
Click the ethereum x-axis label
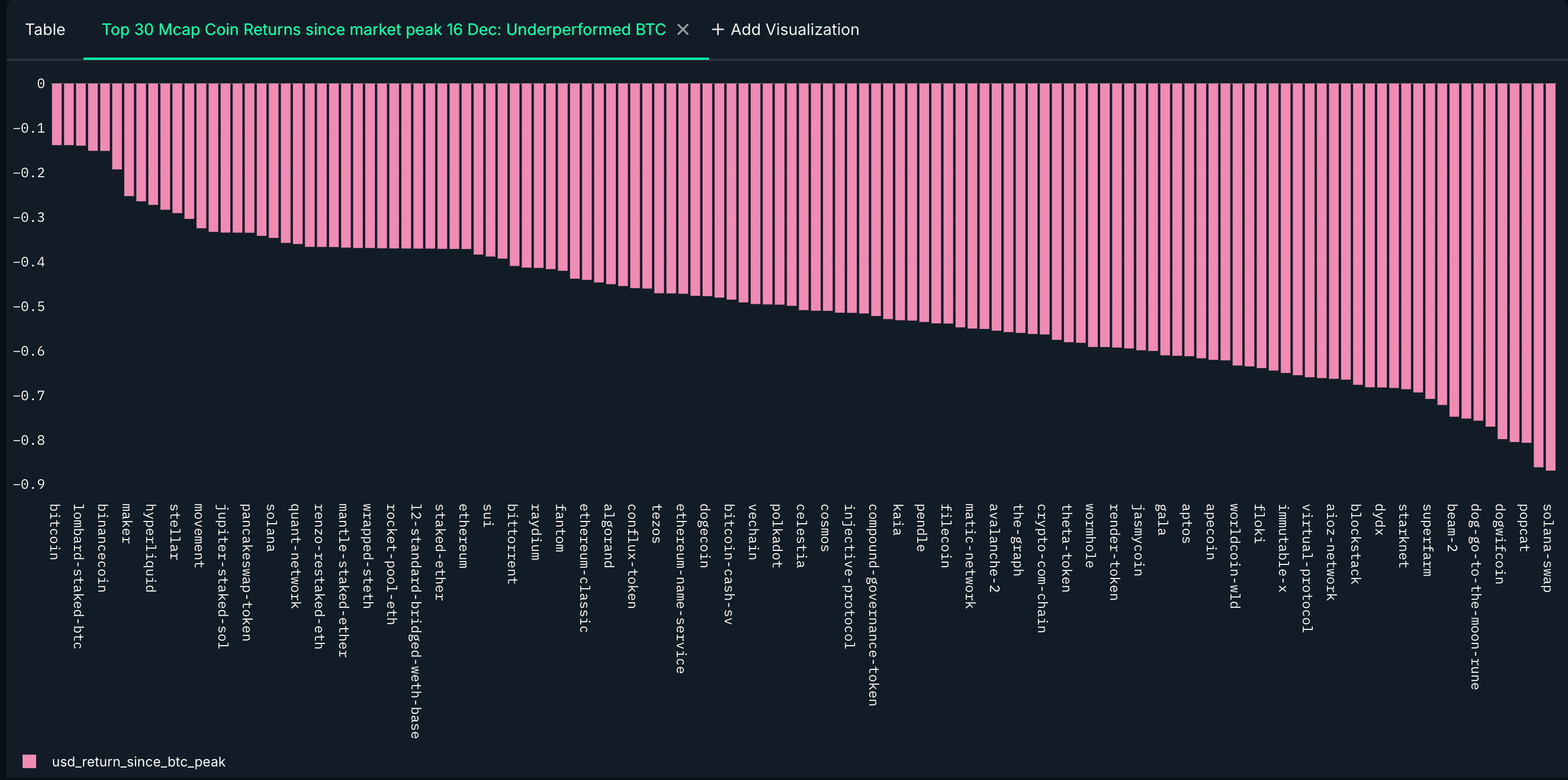[x=463, y=536]
